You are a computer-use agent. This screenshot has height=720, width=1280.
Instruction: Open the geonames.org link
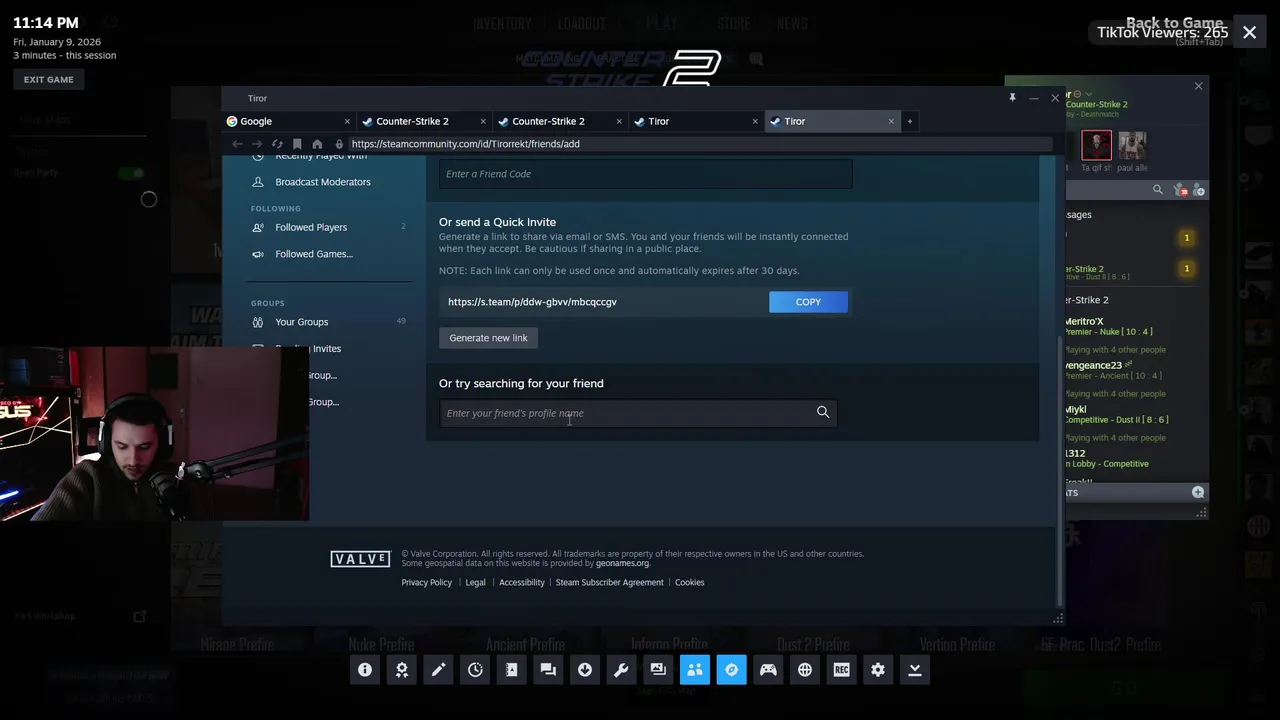(622, 563)
